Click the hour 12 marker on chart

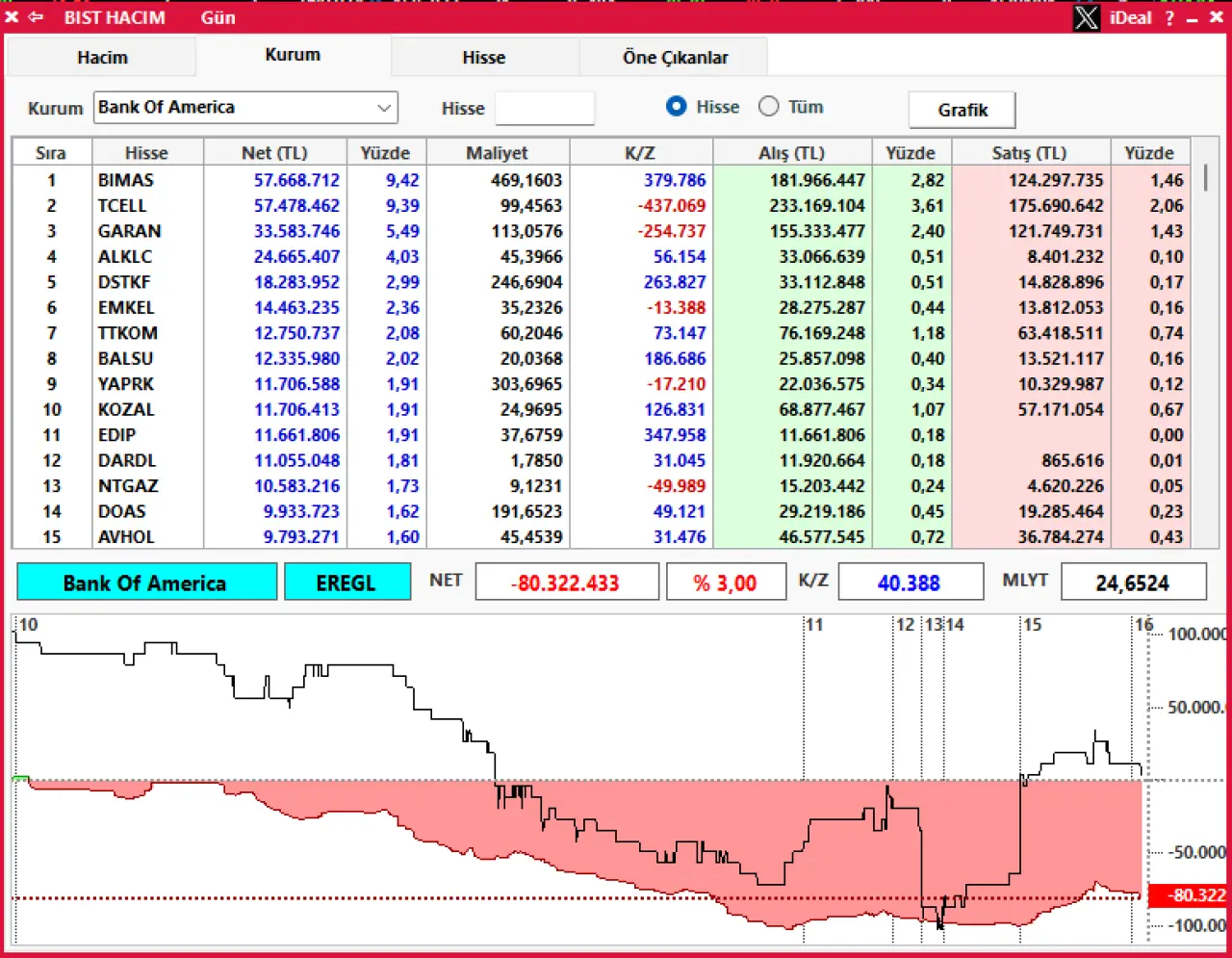tap(905, 625)
